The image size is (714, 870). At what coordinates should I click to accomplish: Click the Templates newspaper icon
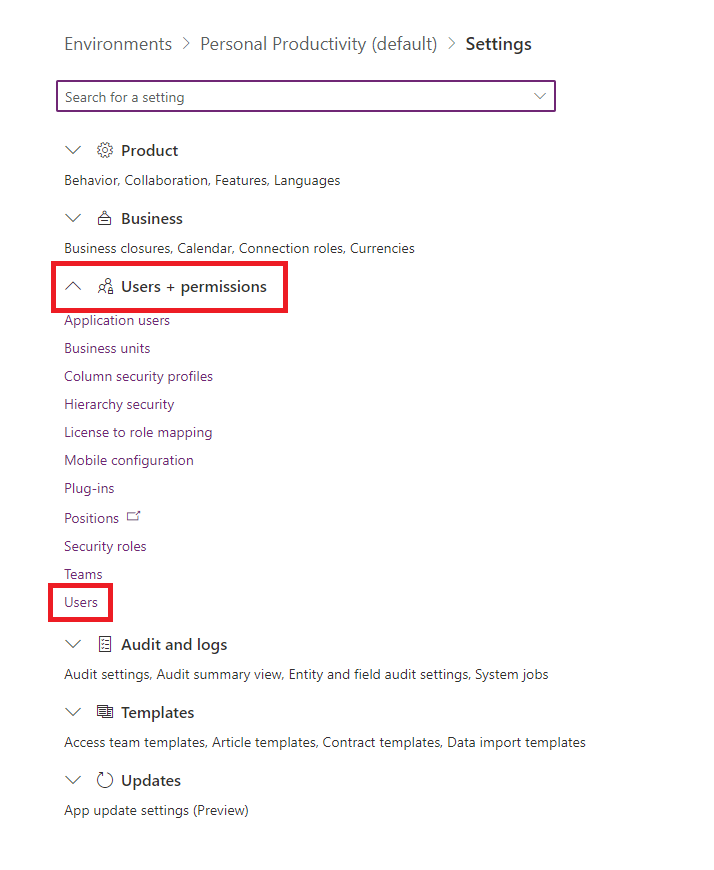click(105, 712)
